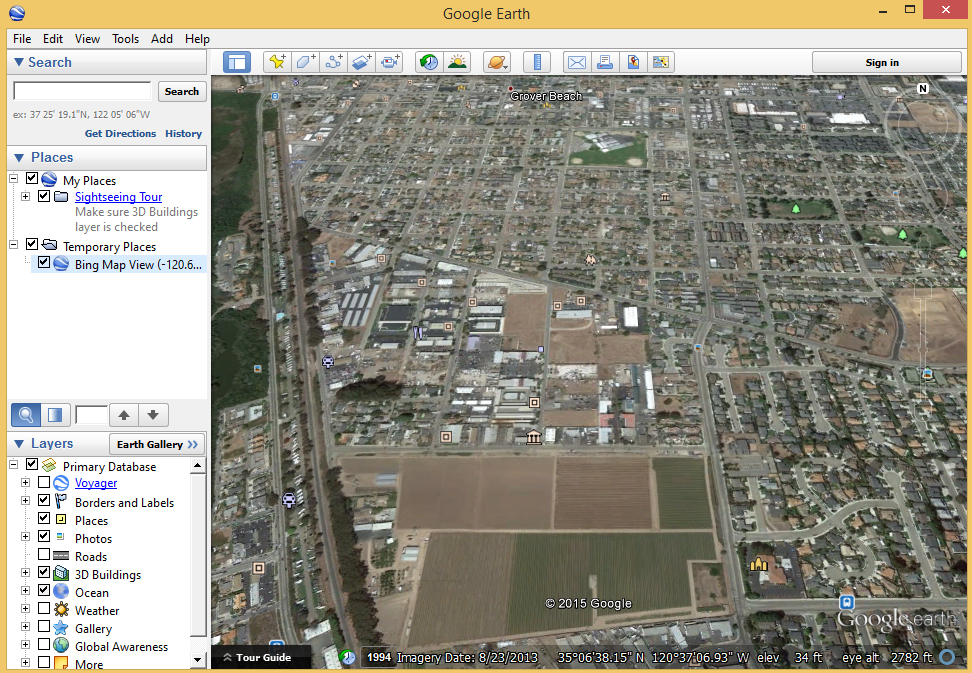Start recording a tour with the camera icon
Screen dimensions: 972x673
click(x=391, y=62)
